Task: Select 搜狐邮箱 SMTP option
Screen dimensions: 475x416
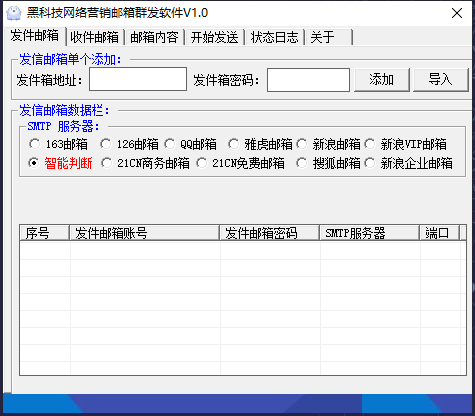Action: coord(328,163)
